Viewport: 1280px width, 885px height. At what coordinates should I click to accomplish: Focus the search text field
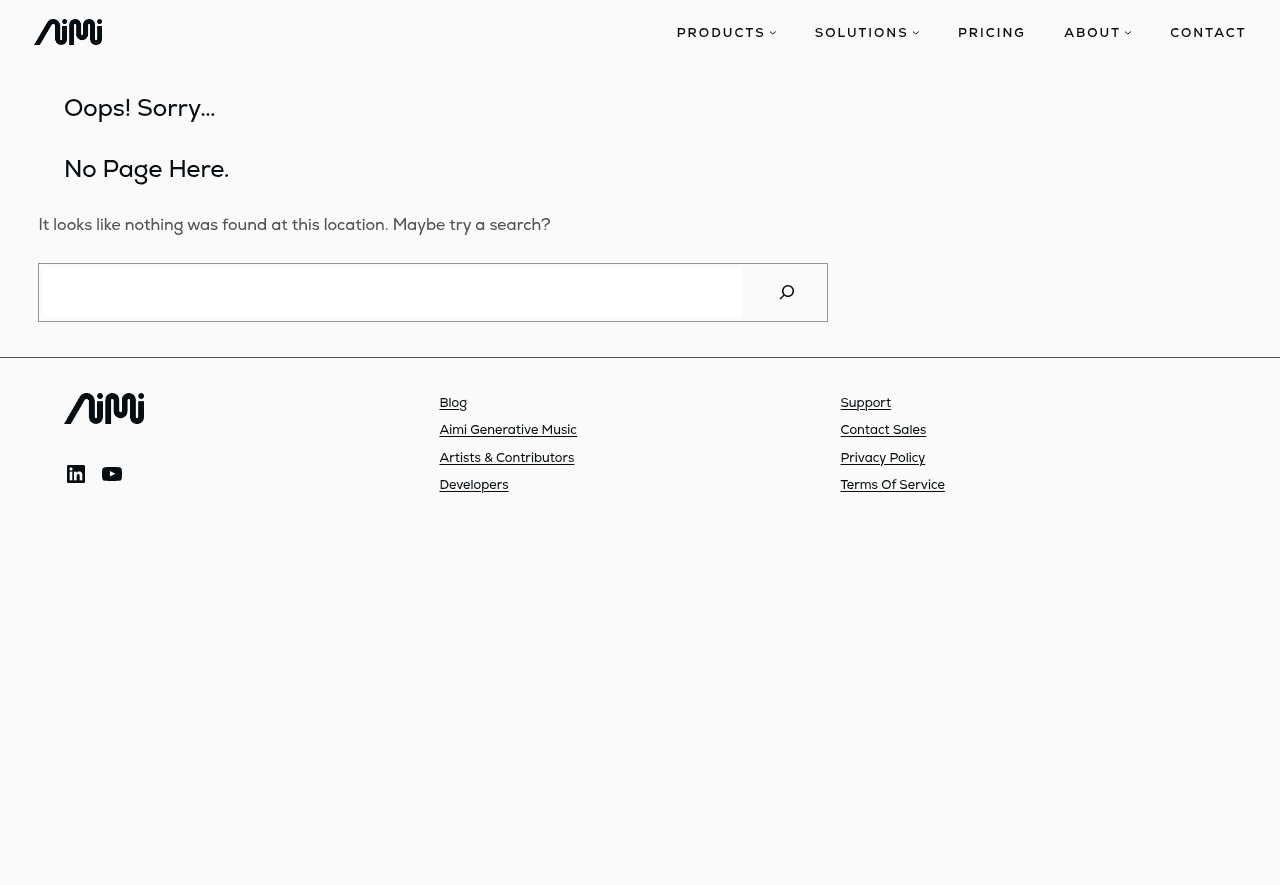(x=390, y=292)
